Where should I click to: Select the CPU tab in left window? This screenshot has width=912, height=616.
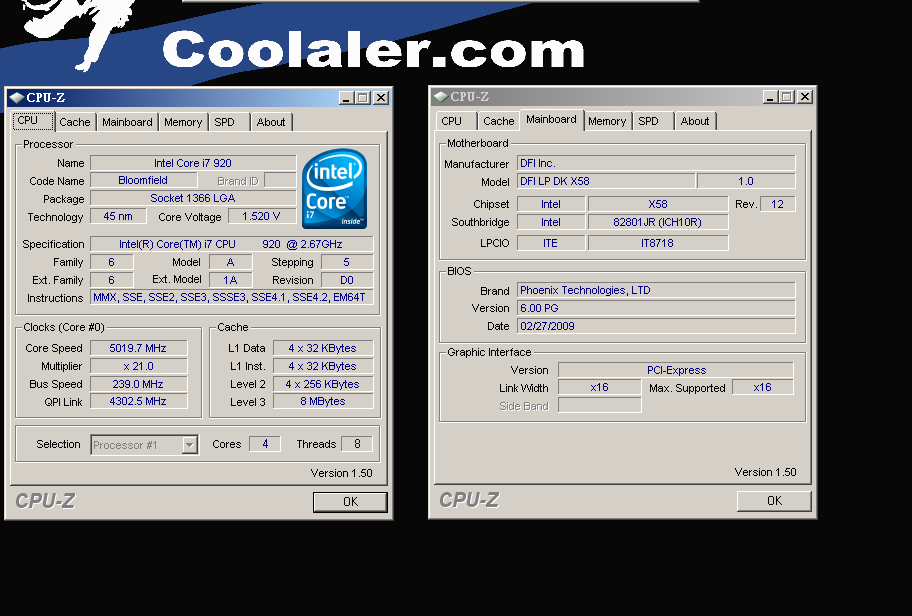coord(34,121)
